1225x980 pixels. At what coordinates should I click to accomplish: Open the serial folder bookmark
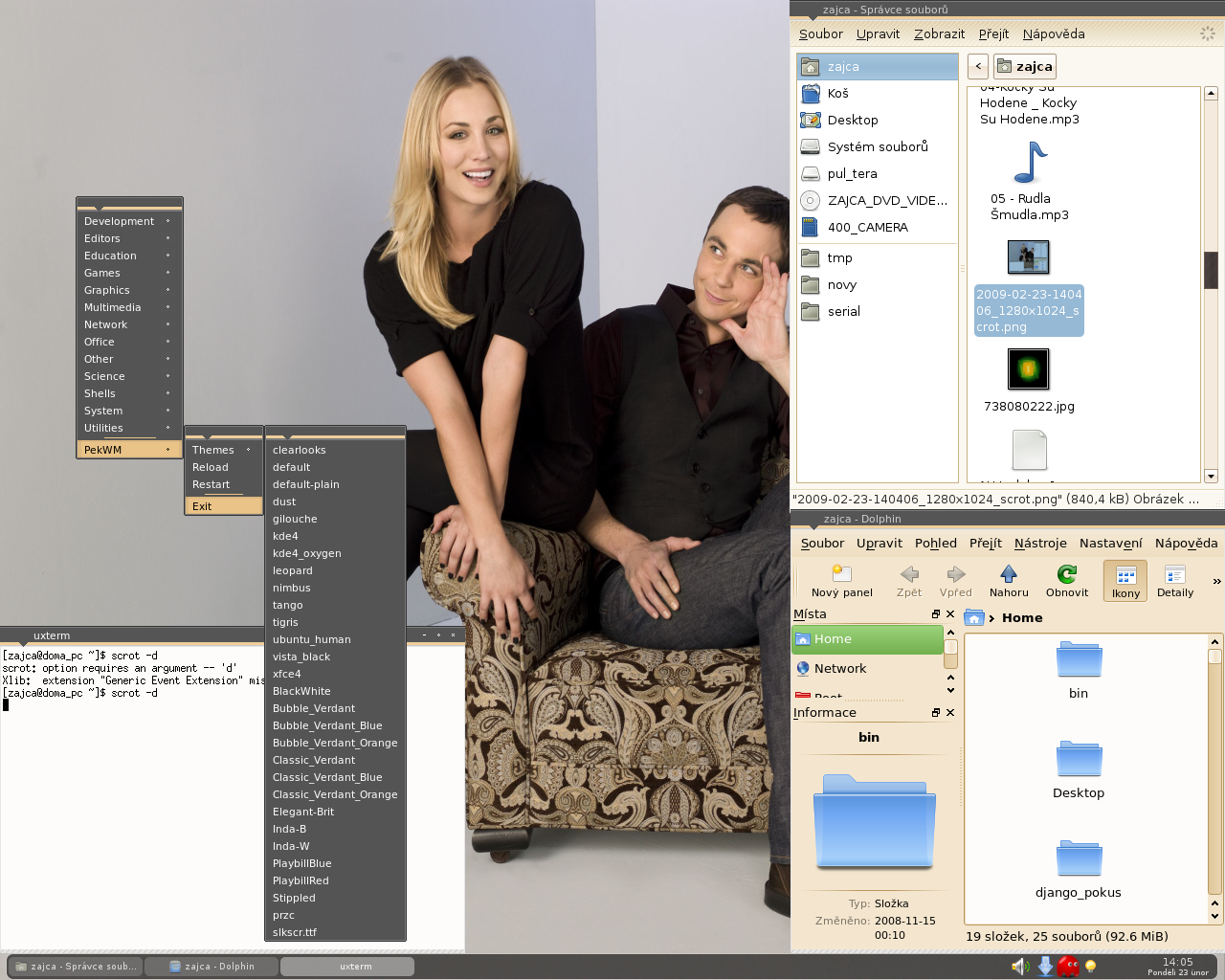[x=878, y=311]
